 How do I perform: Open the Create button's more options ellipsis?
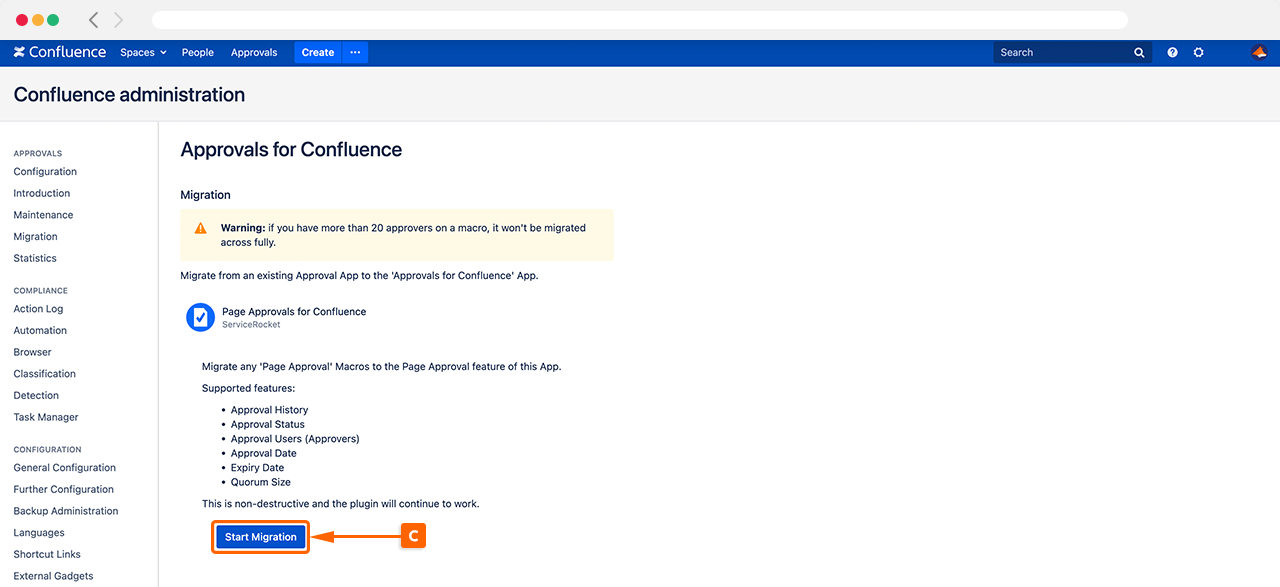(355, 51)
